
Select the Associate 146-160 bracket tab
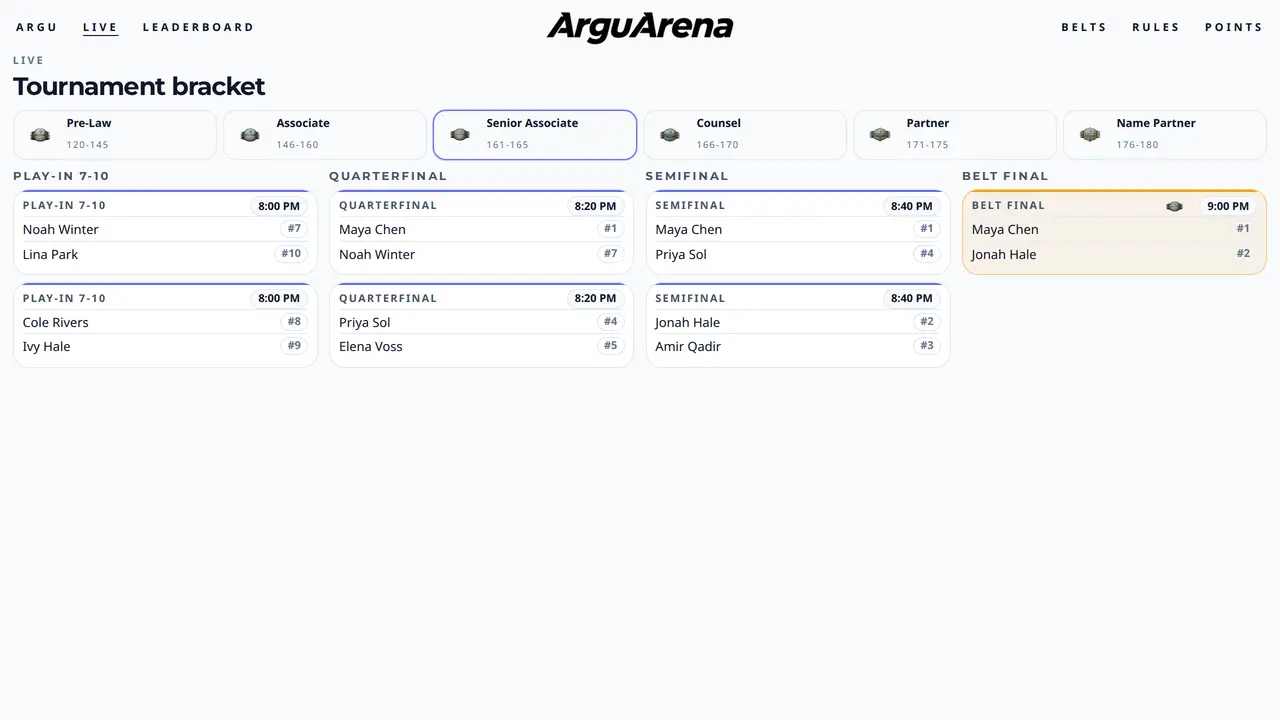325,135
